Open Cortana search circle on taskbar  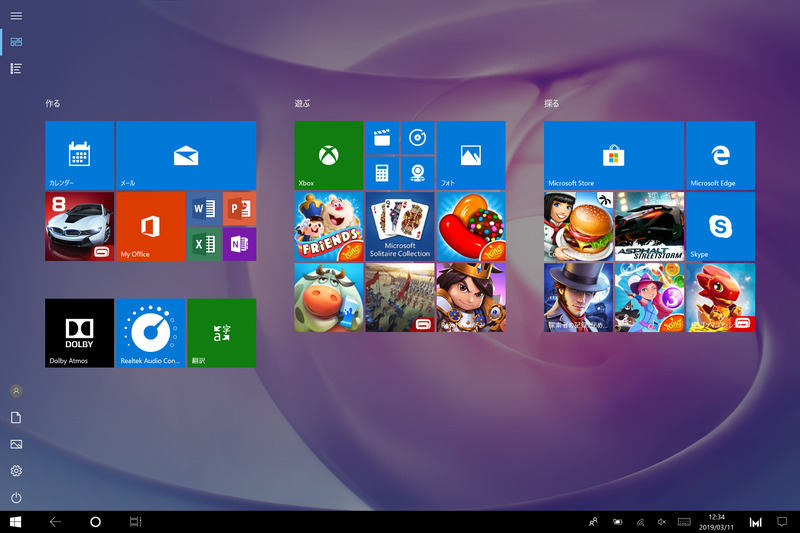pos(95,522)
